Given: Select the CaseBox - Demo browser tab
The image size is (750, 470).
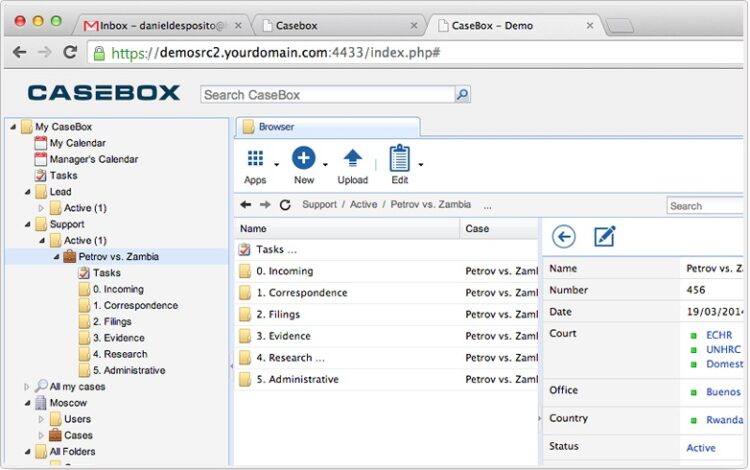Looking at the screenshot, I should pyautogui.click(x=515, y=25).
